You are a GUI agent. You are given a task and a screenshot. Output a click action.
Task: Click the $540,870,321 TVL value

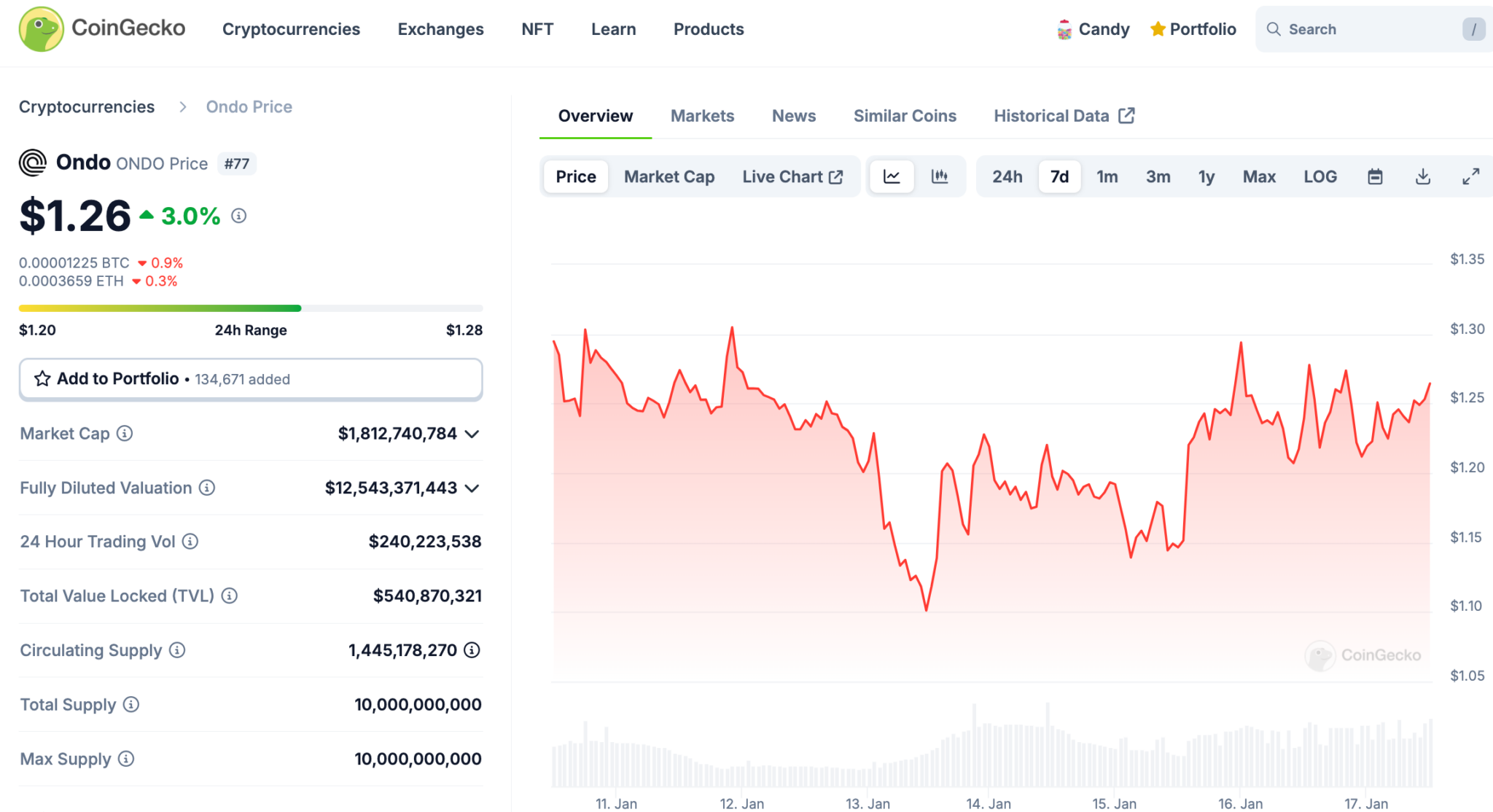click(427, 596)
